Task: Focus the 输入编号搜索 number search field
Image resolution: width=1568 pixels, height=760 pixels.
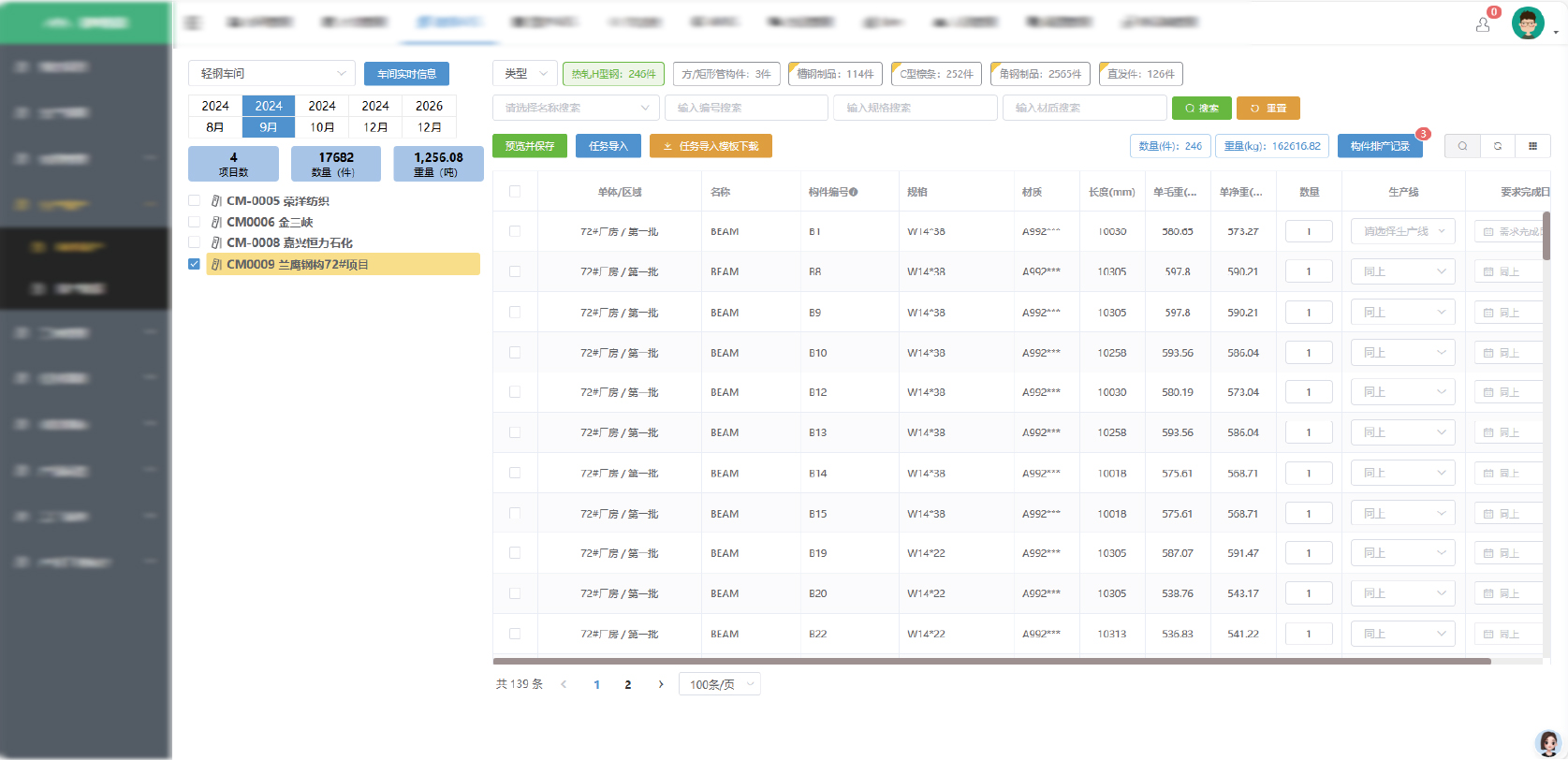Action: (x=746, y=108)
